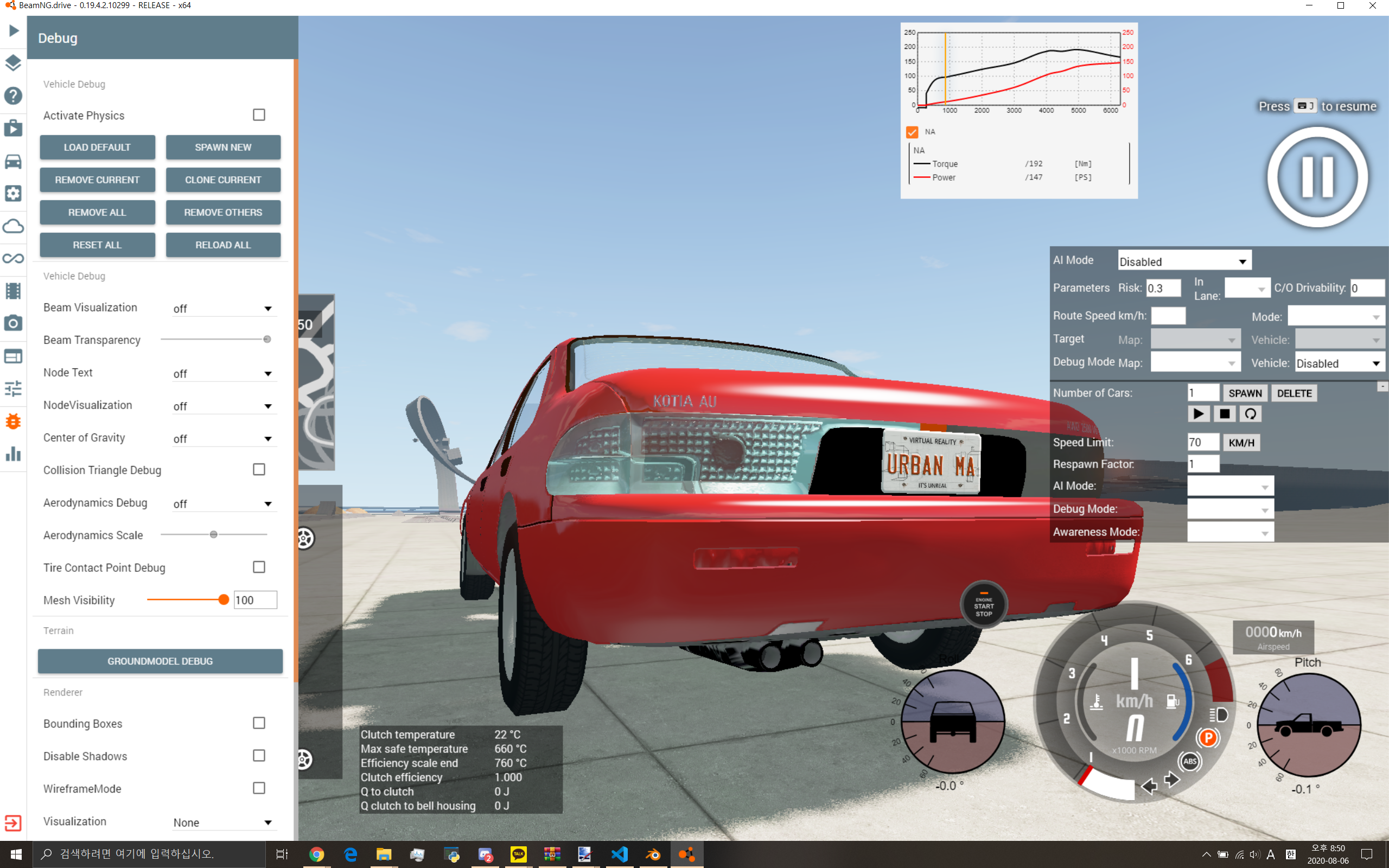The image size is (1389, 868).
Task: Open the Awareness Mode dropdown
Action: pyautogui.click(x=1230, y=533)
